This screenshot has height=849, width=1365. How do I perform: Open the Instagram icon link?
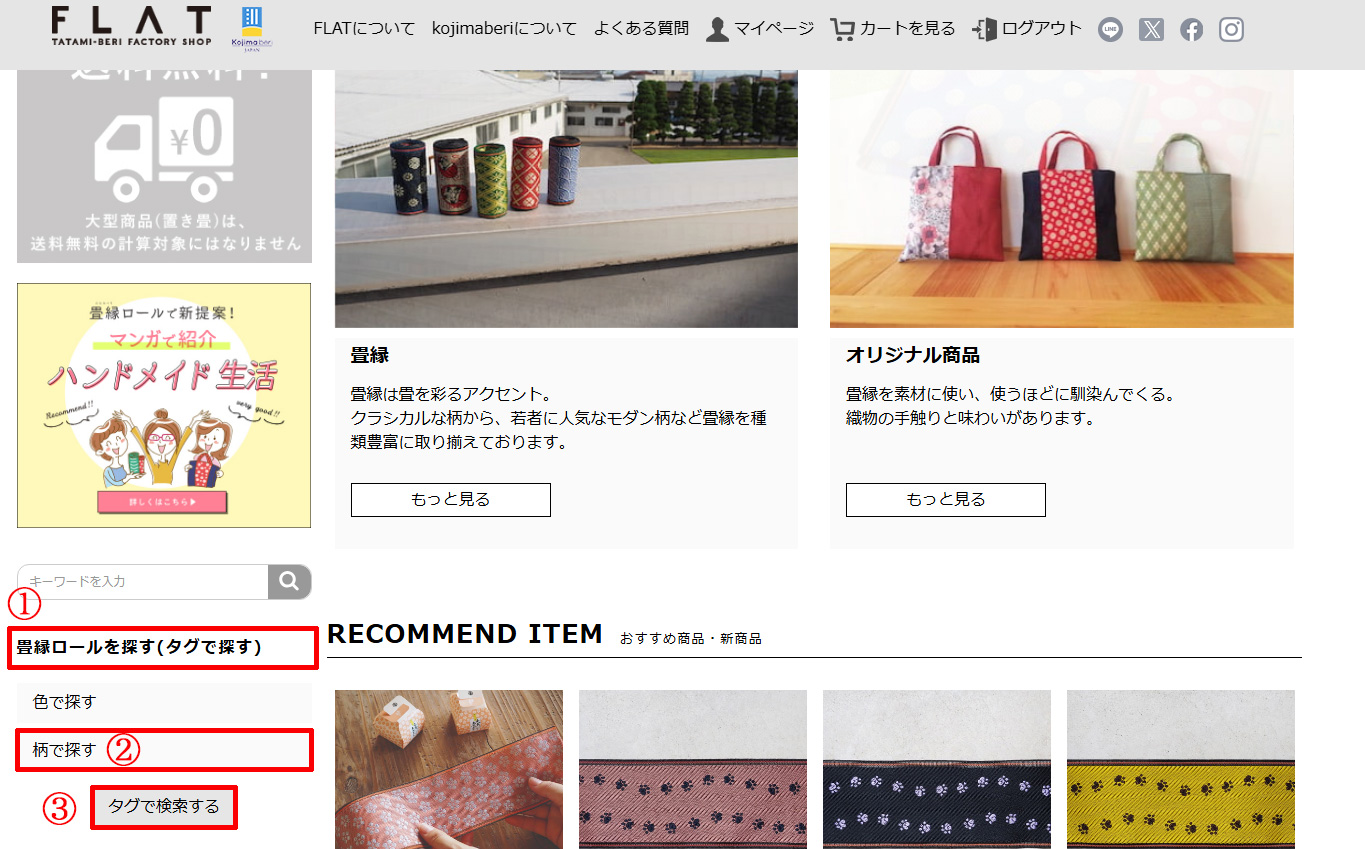click(1231, 29)
